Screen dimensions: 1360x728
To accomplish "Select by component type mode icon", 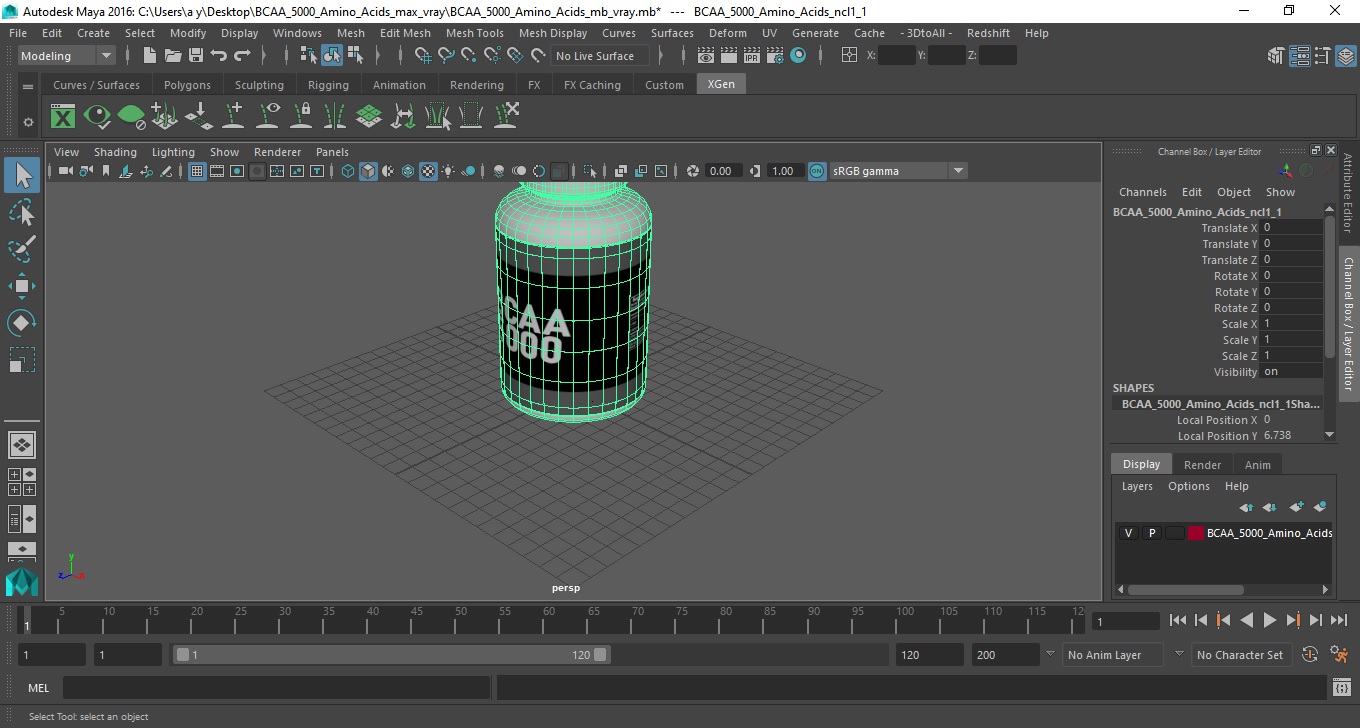I will [x=355, y=56].
